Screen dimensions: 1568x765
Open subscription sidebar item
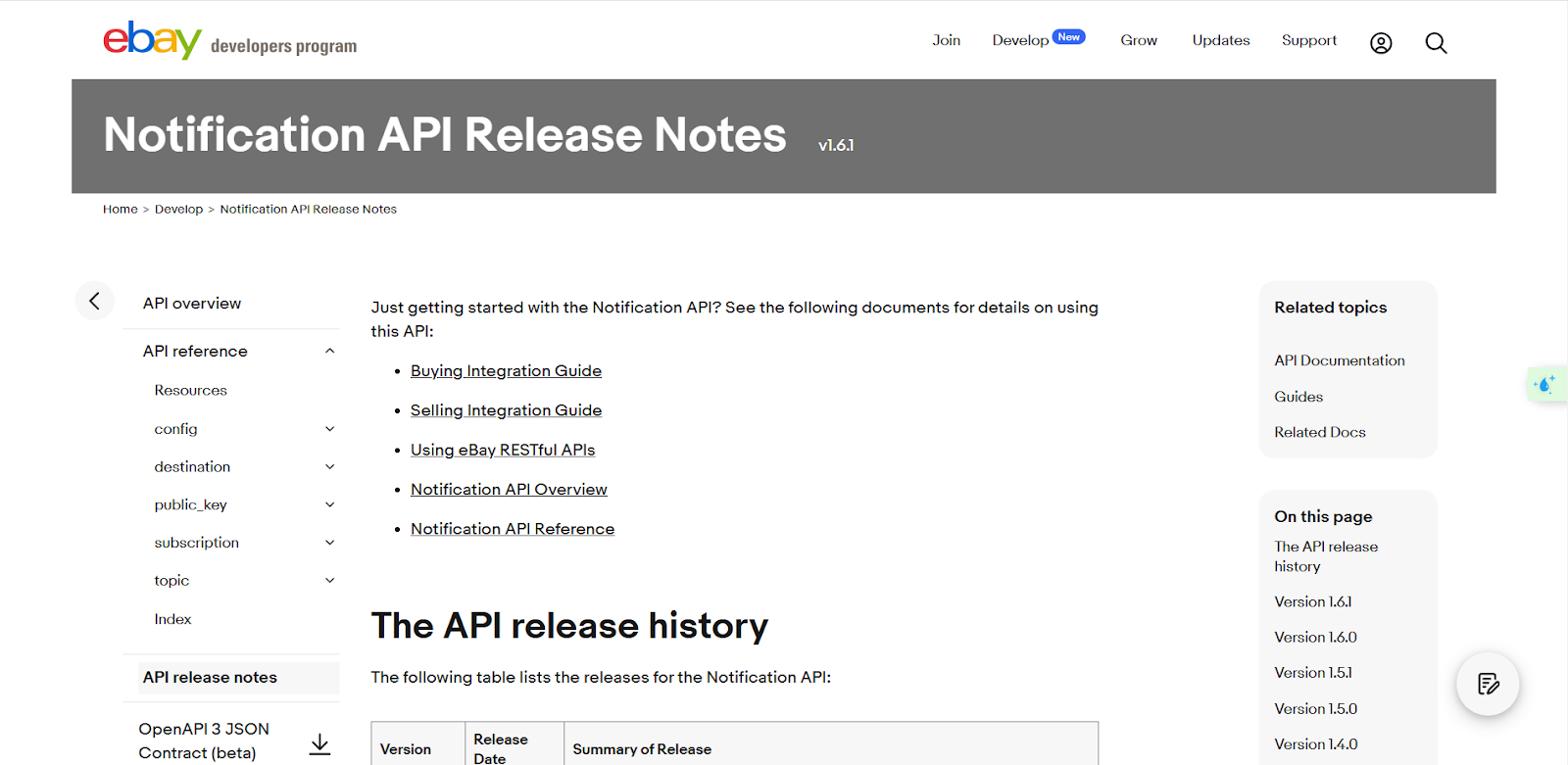196,543
